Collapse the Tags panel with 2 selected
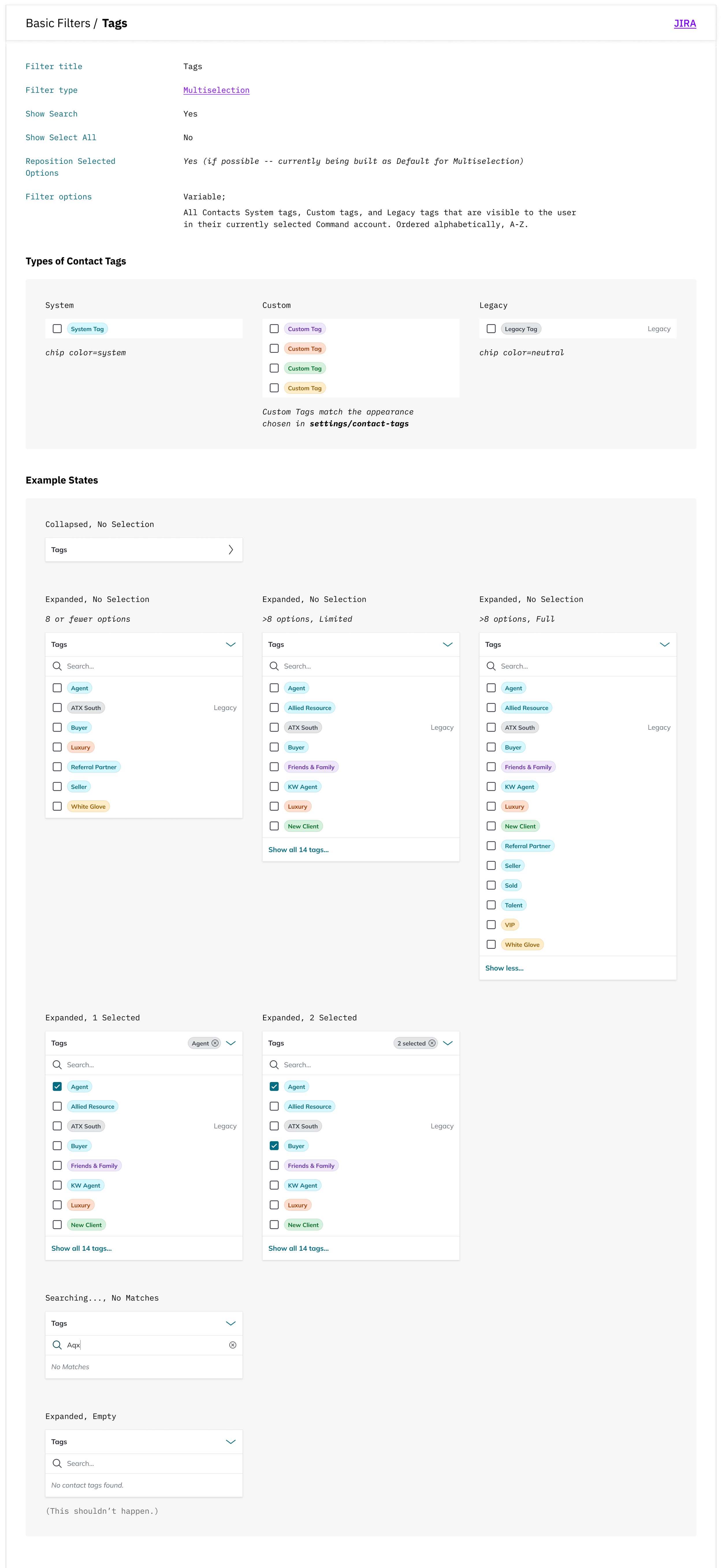The width and height of the screenshot is (722, 1568). [x=448, y=1043]
